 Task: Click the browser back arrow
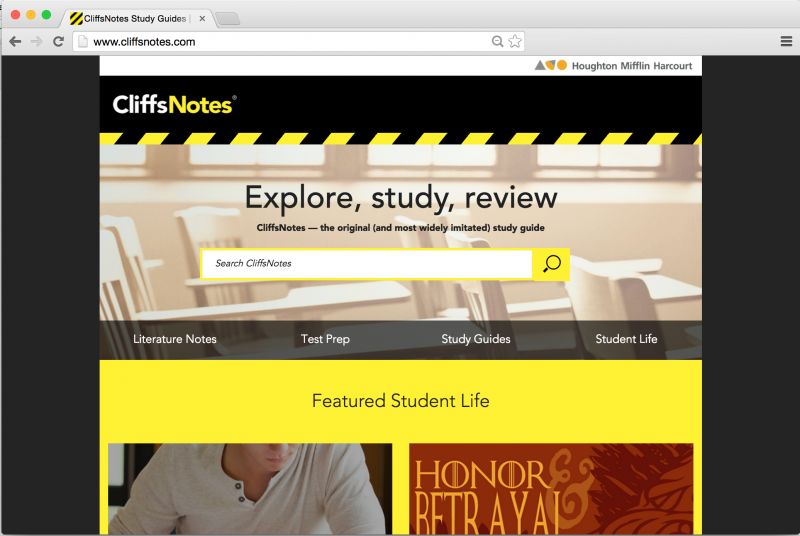15,41
